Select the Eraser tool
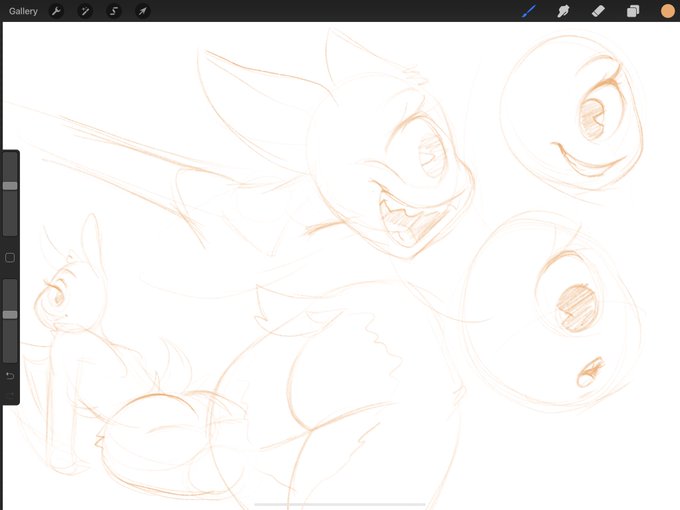Screen dimensions: 680x510 pos(598,11)
